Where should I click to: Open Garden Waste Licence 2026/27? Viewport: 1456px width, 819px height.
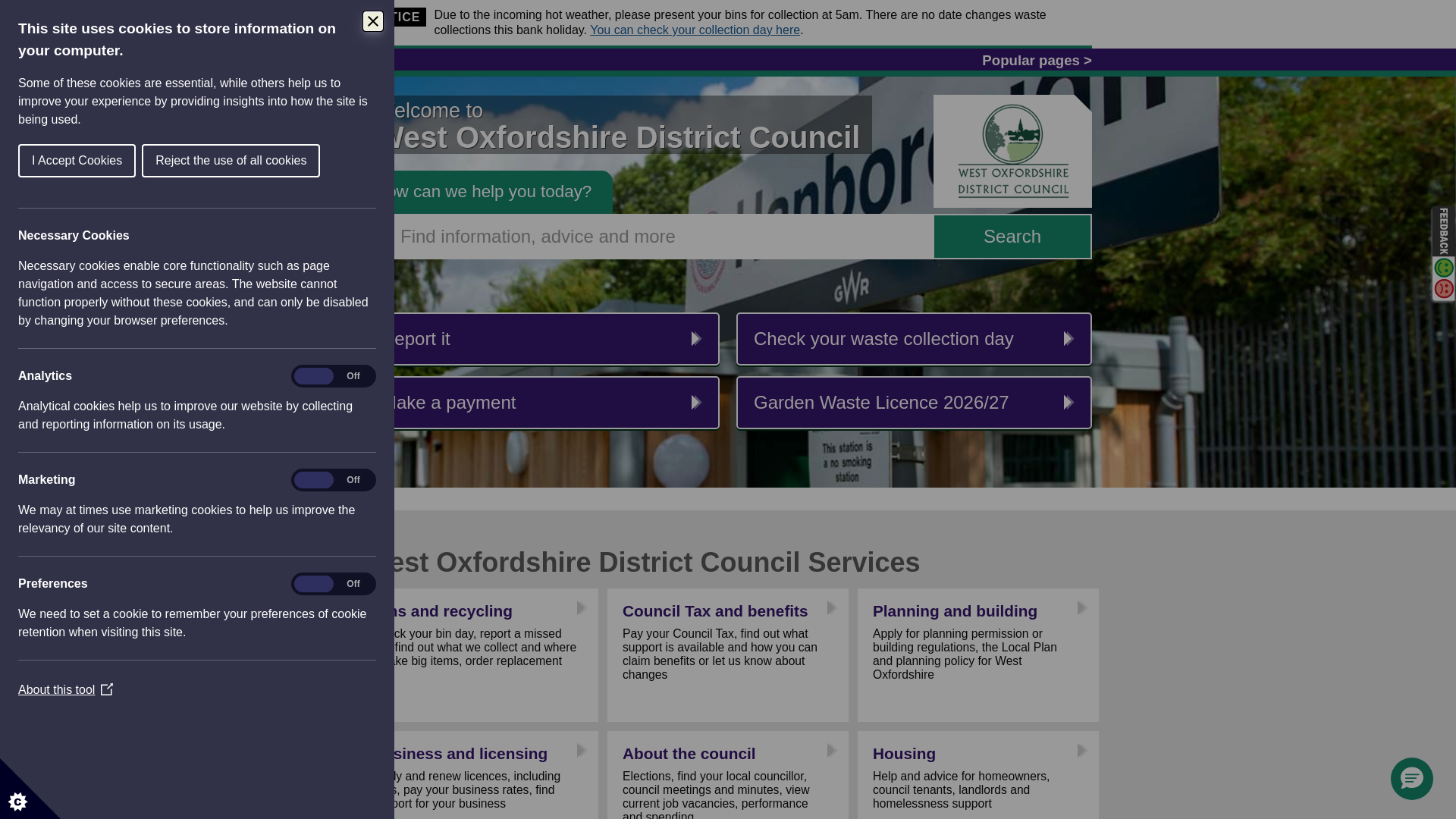coord(914,403)
